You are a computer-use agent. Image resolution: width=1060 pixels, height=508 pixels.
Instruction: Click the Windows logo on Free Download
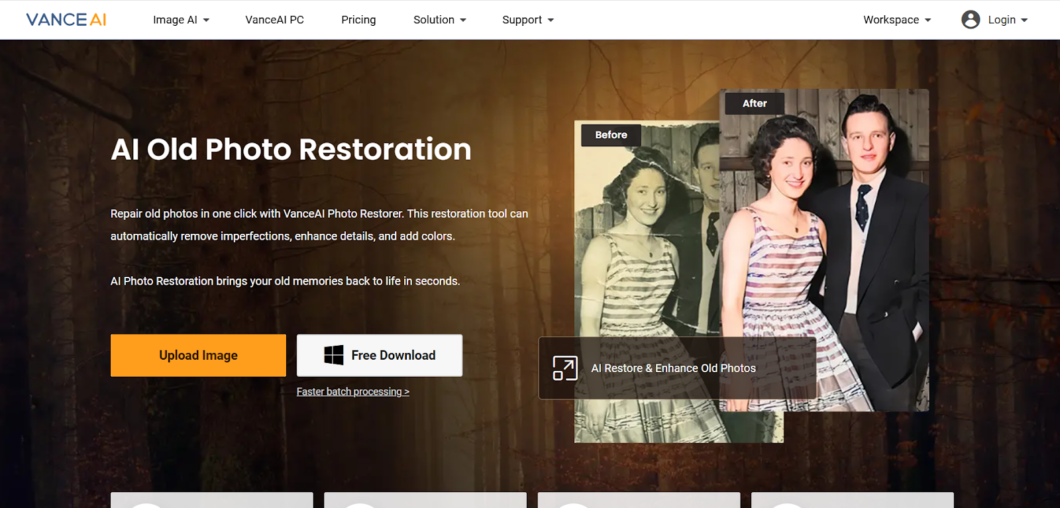pos(334,355)
